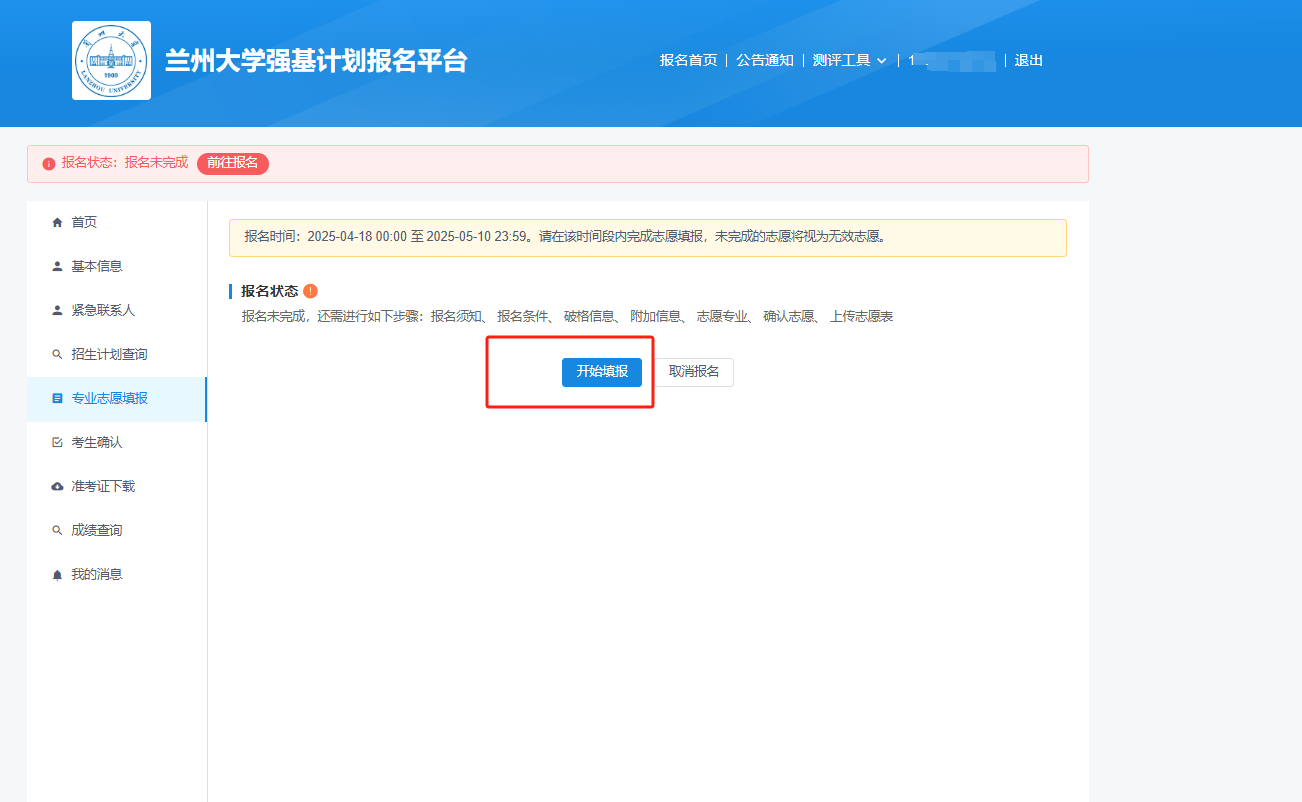This screenshot has height=802, width=1302.
Task: Click the orange warning icon beside 报名状态
Action: pos(310,291)
